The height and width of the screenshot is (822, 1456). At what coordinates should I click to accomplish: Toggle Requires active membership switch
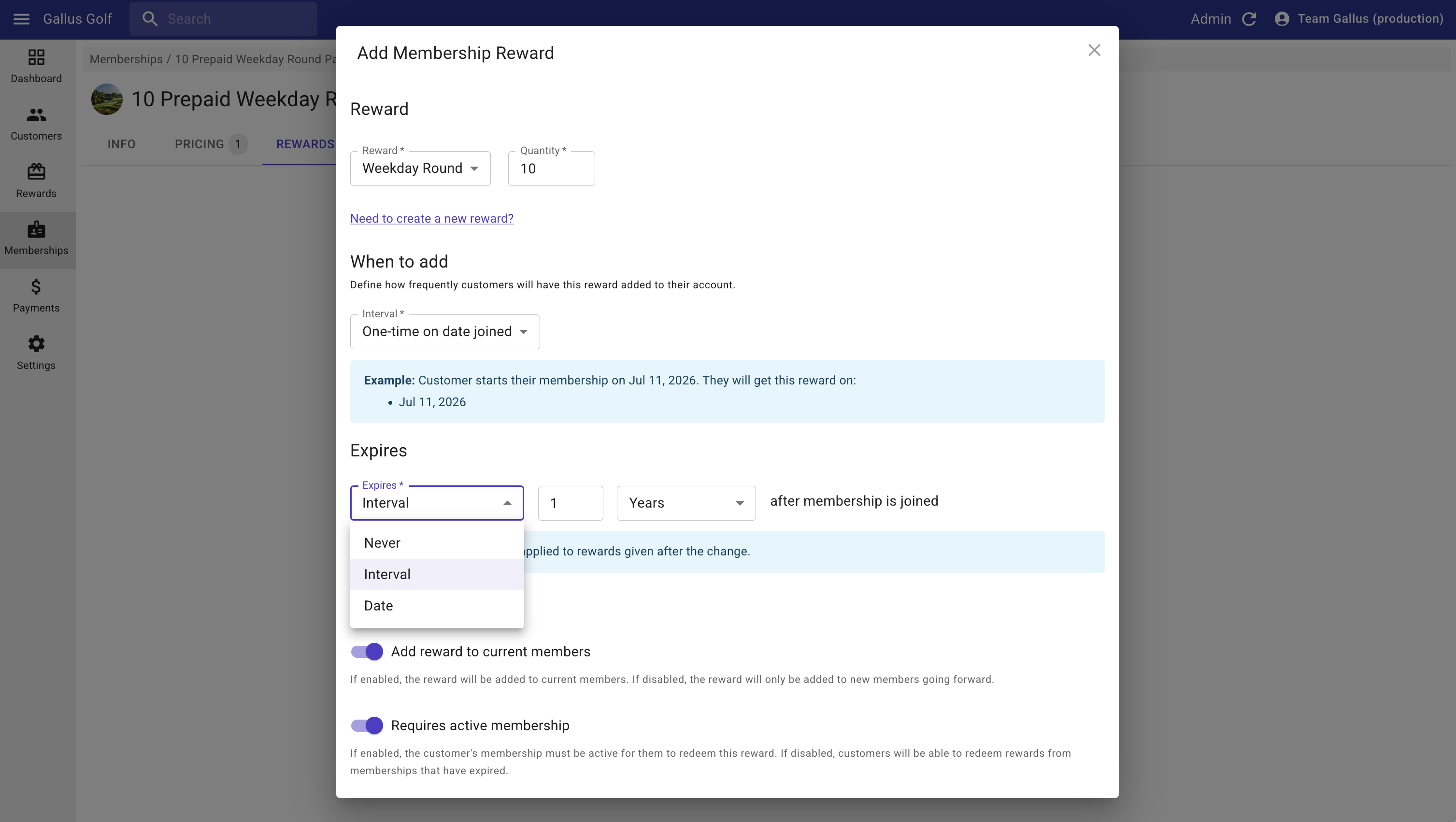pos(367,725)
